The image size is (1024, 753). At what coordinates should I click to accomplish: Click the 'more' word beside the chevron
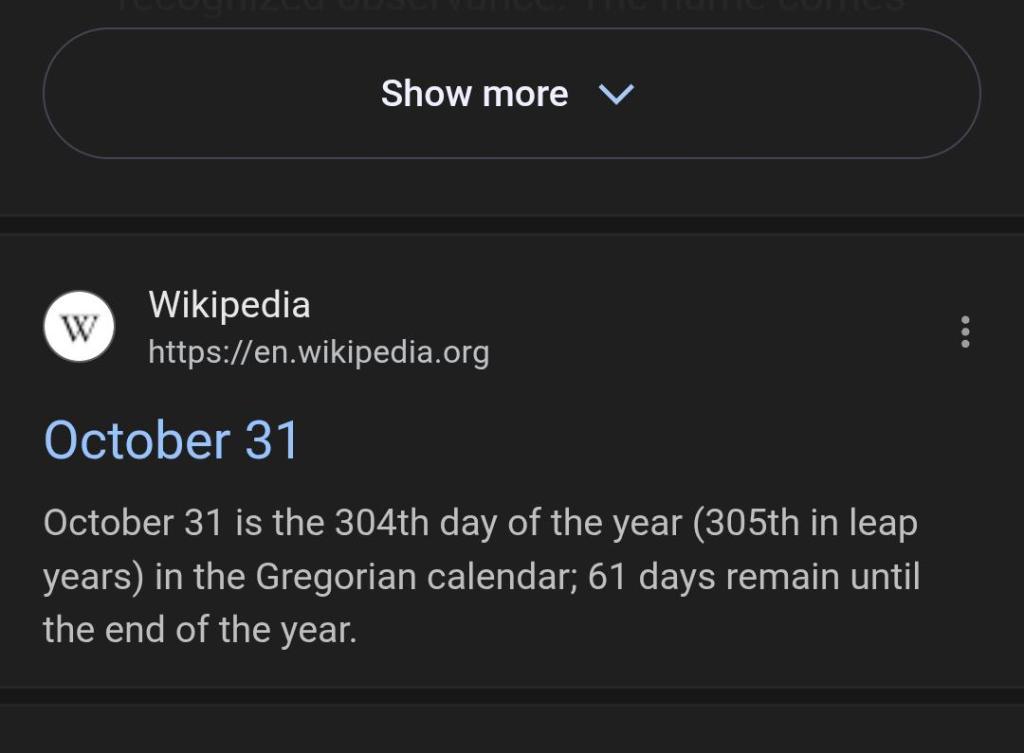pyautogui.click(x=525, y=94)
